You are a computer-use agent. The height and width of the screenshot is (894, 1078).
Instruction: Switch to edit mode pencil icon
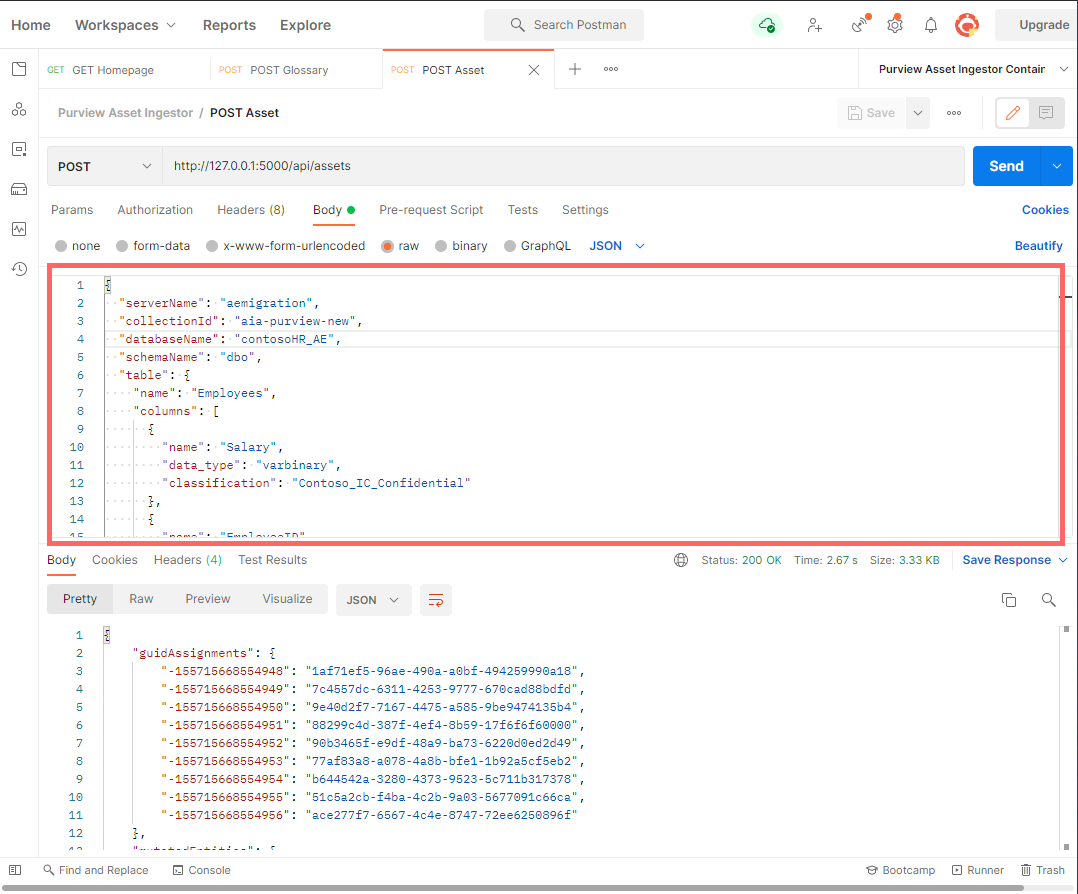[1013, 113]
